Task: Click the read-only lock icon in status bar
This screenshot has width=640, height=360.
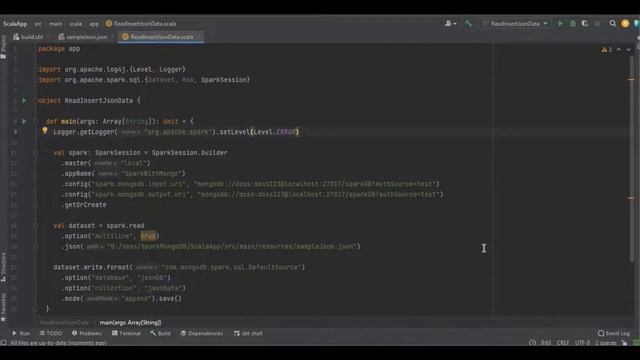Action: click(x=624, y=342)
